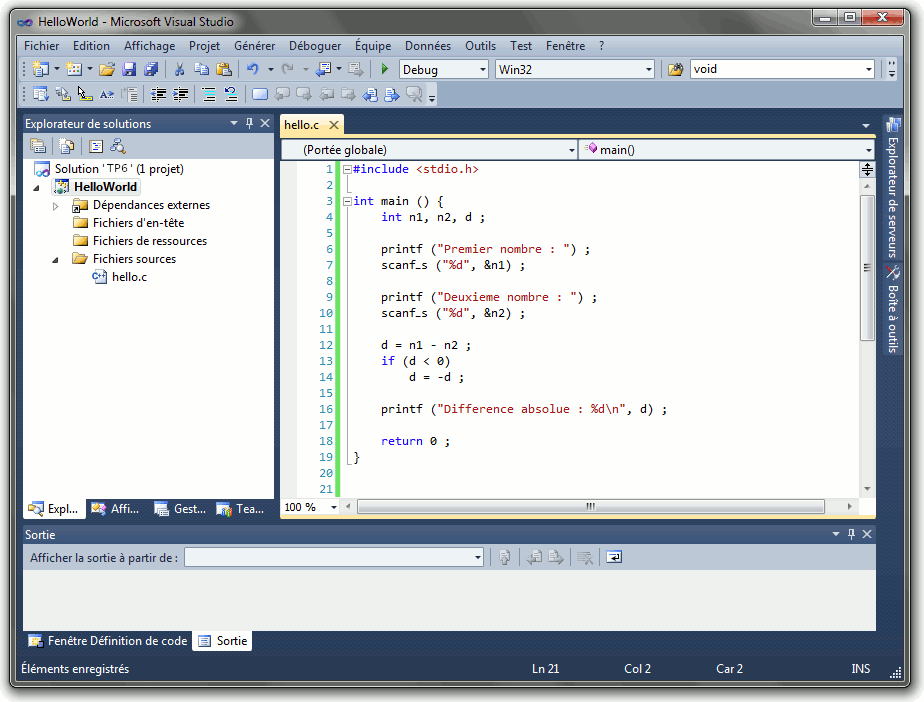Toggle word wrap in the Sortie panel
The image size is (924, 702).
[x=614, y=557]
